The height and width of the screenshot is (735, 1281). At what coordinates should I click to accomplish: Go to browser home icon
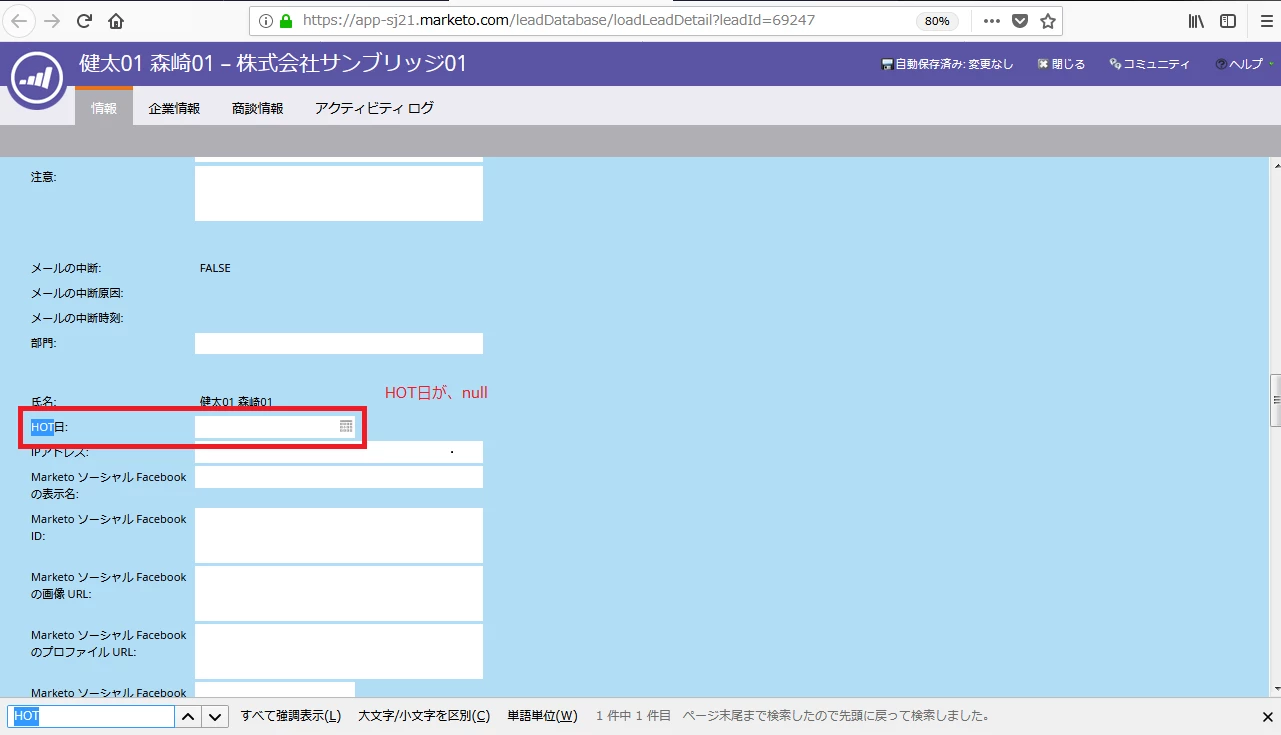tap(116, 21)
